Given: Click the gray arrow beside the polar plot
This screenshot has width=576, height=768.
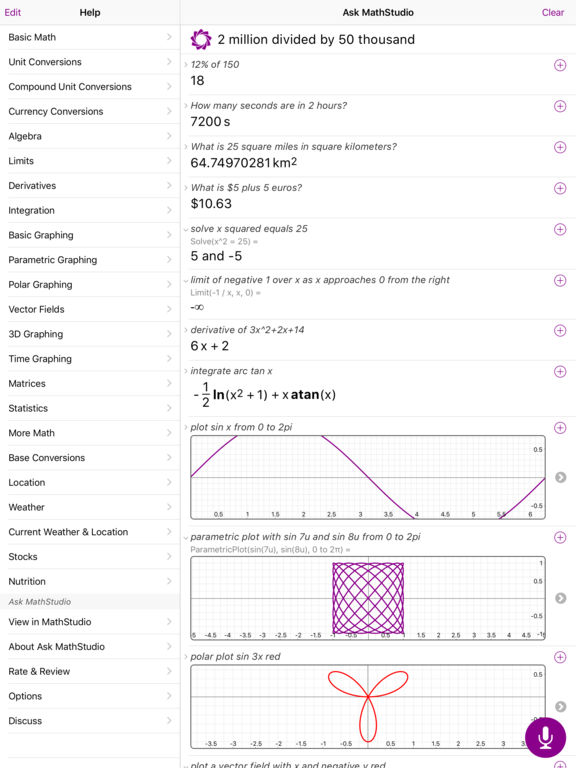Looking at the screenshot, I should coord(561,706).
